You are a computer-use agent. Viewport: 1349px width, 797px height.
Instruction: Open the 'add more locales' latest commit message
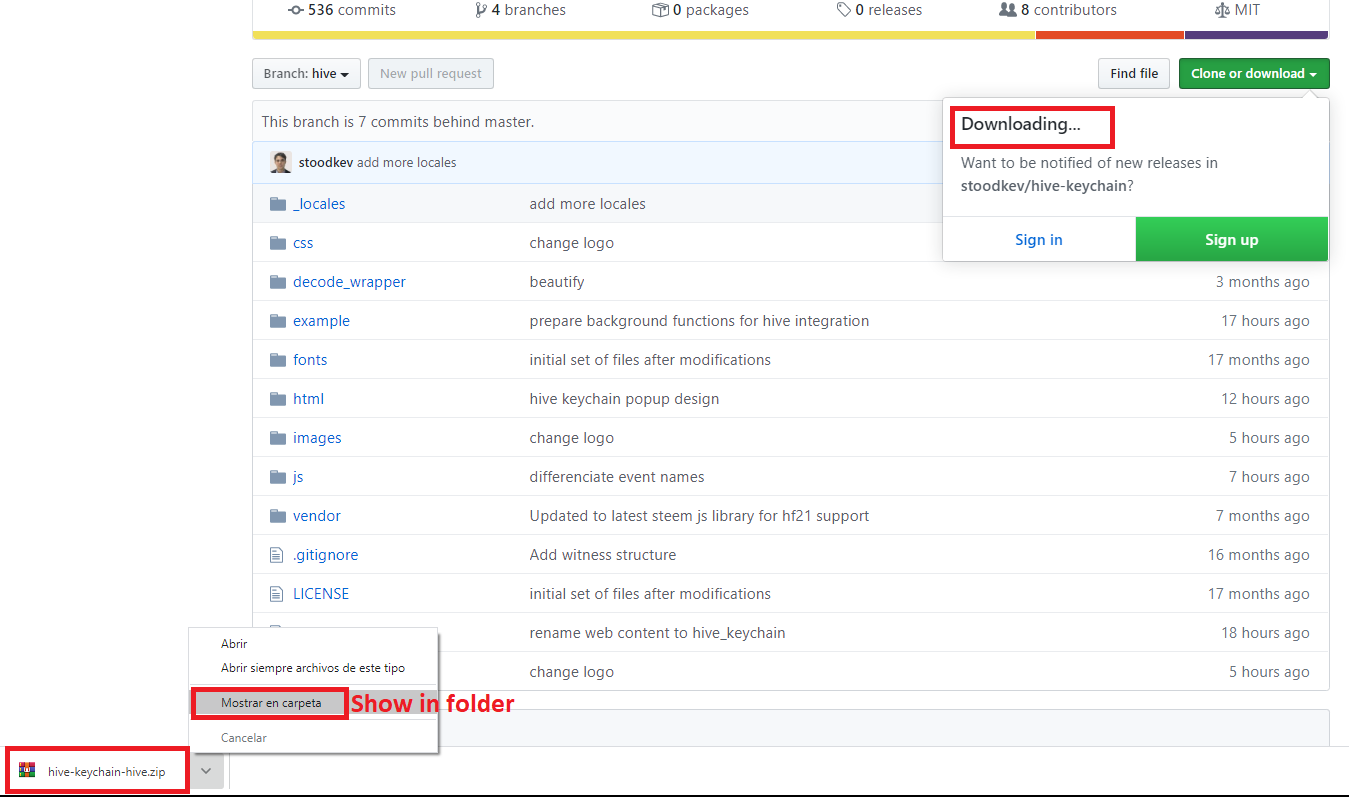406,162
